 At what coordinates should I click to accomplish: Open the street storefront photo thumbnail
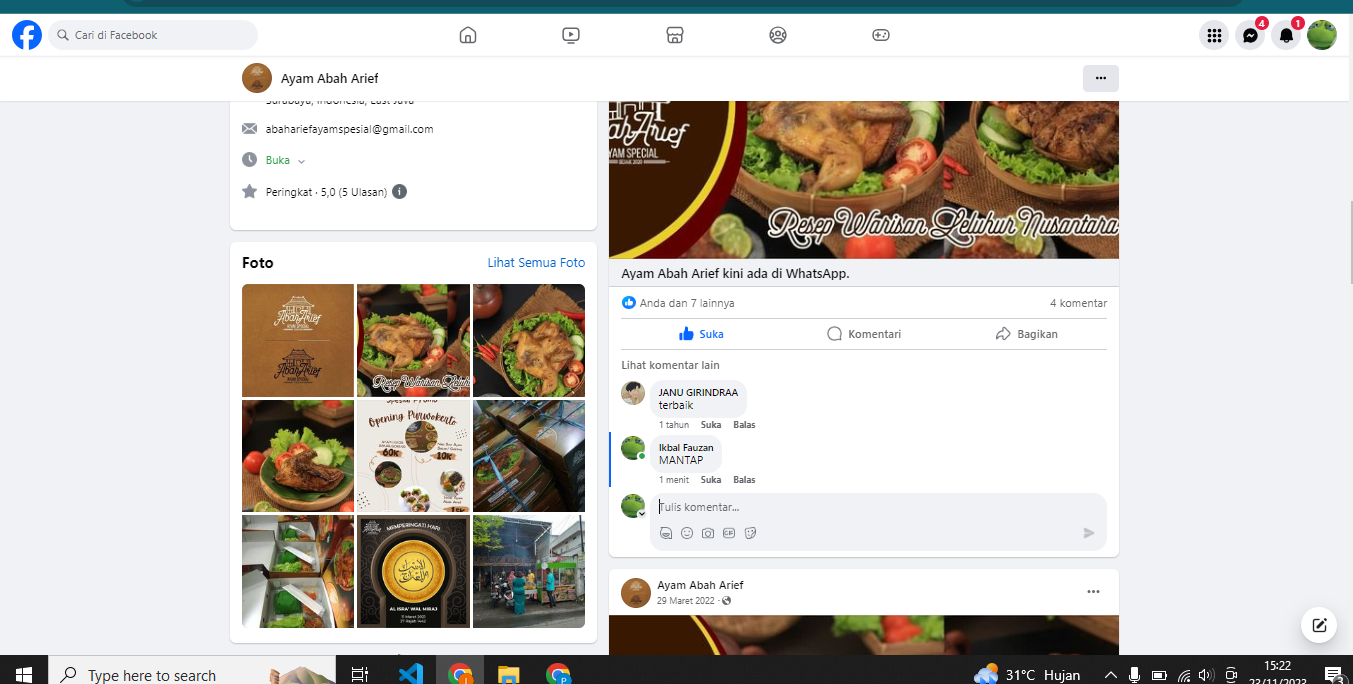pos(529,571)
